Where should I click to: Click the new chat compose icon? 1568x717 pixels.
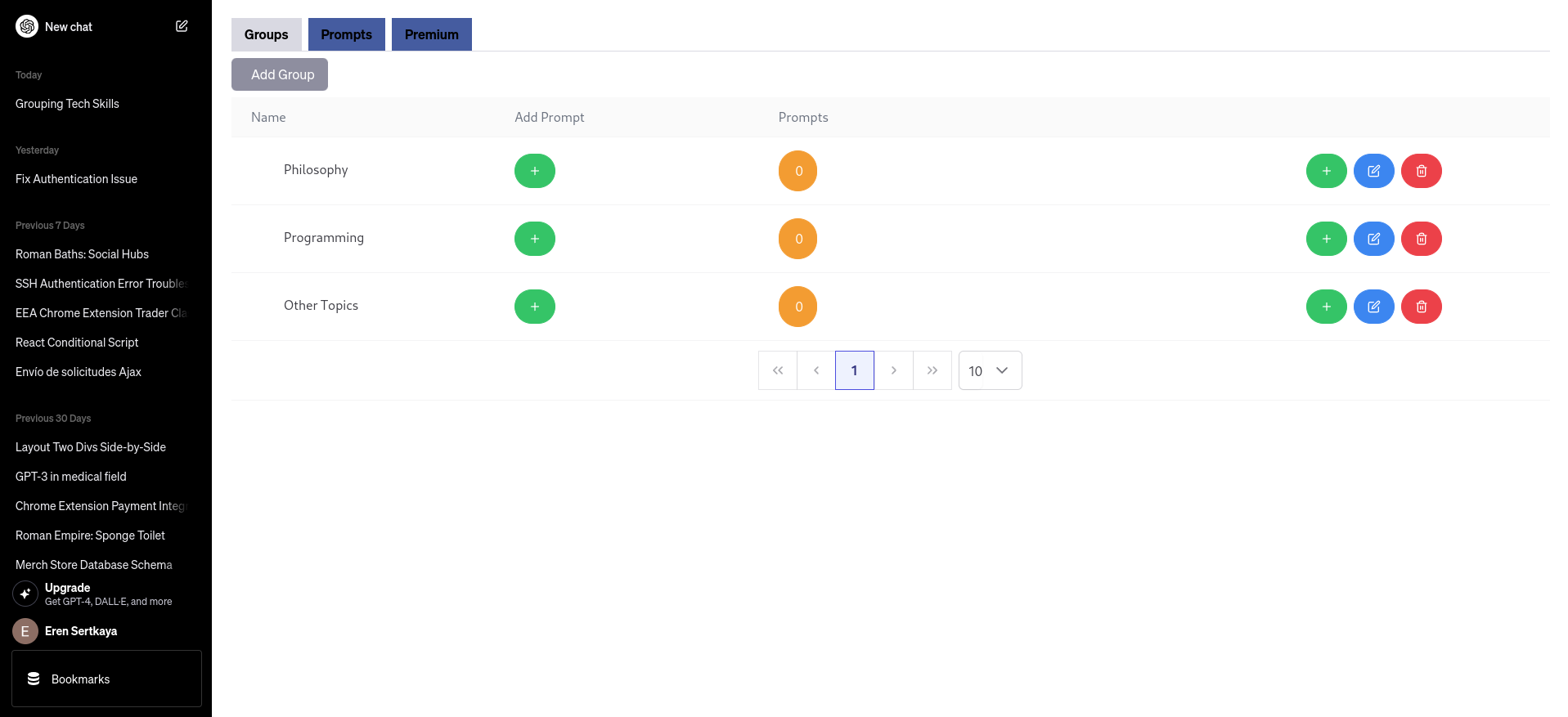[x=182, y=26]
